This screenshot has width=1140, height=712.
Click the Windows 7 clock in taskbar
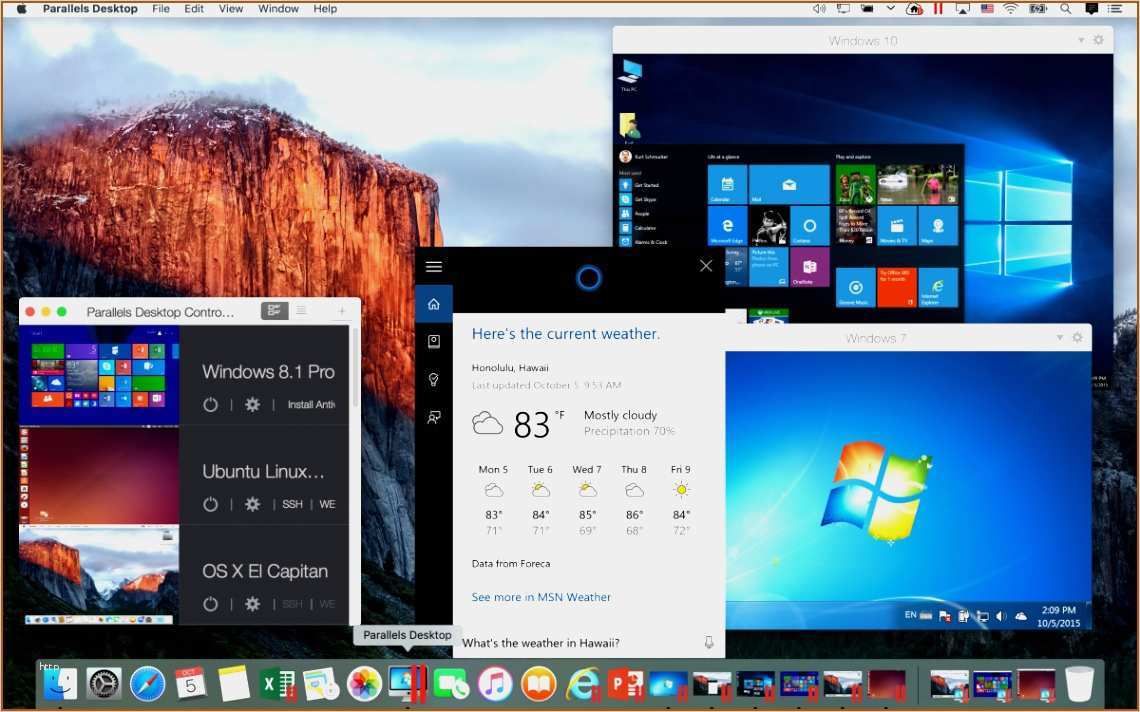click(x=1059, y=617)
